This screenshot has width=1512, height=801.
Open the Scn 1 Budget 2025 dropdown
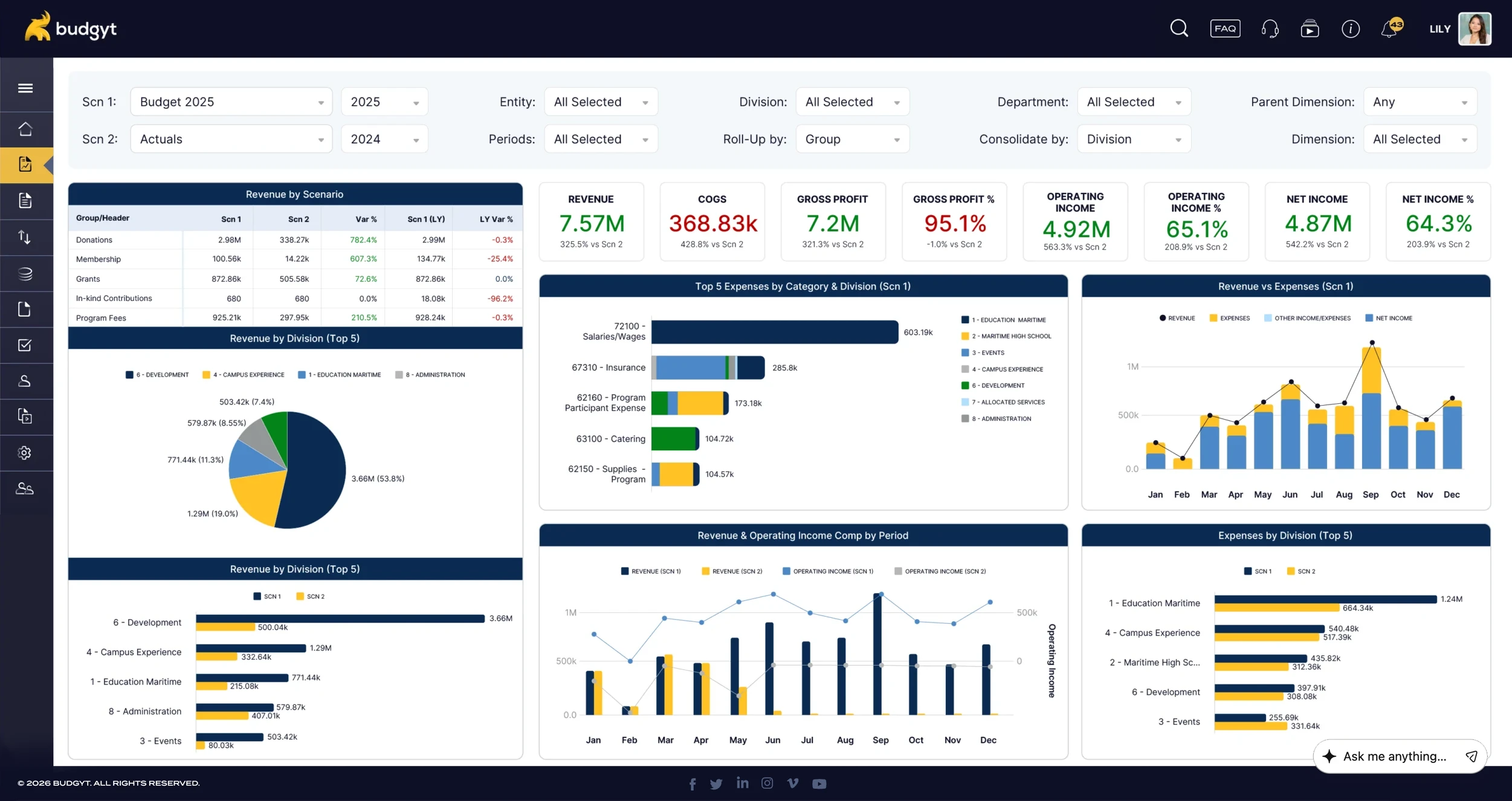(231, 102)
